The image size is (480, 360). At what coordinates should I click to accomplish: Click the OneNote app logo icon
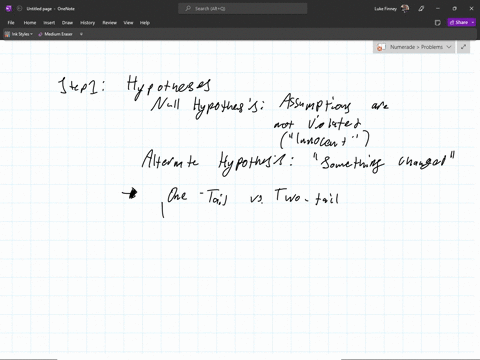coord(9,9)
